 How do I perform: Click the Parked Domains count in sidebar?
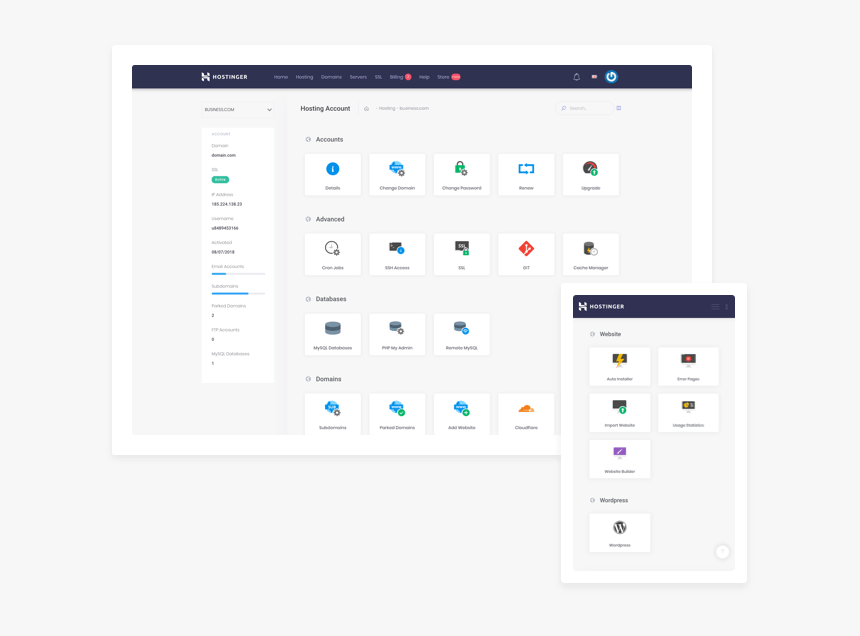click(213, 315)
